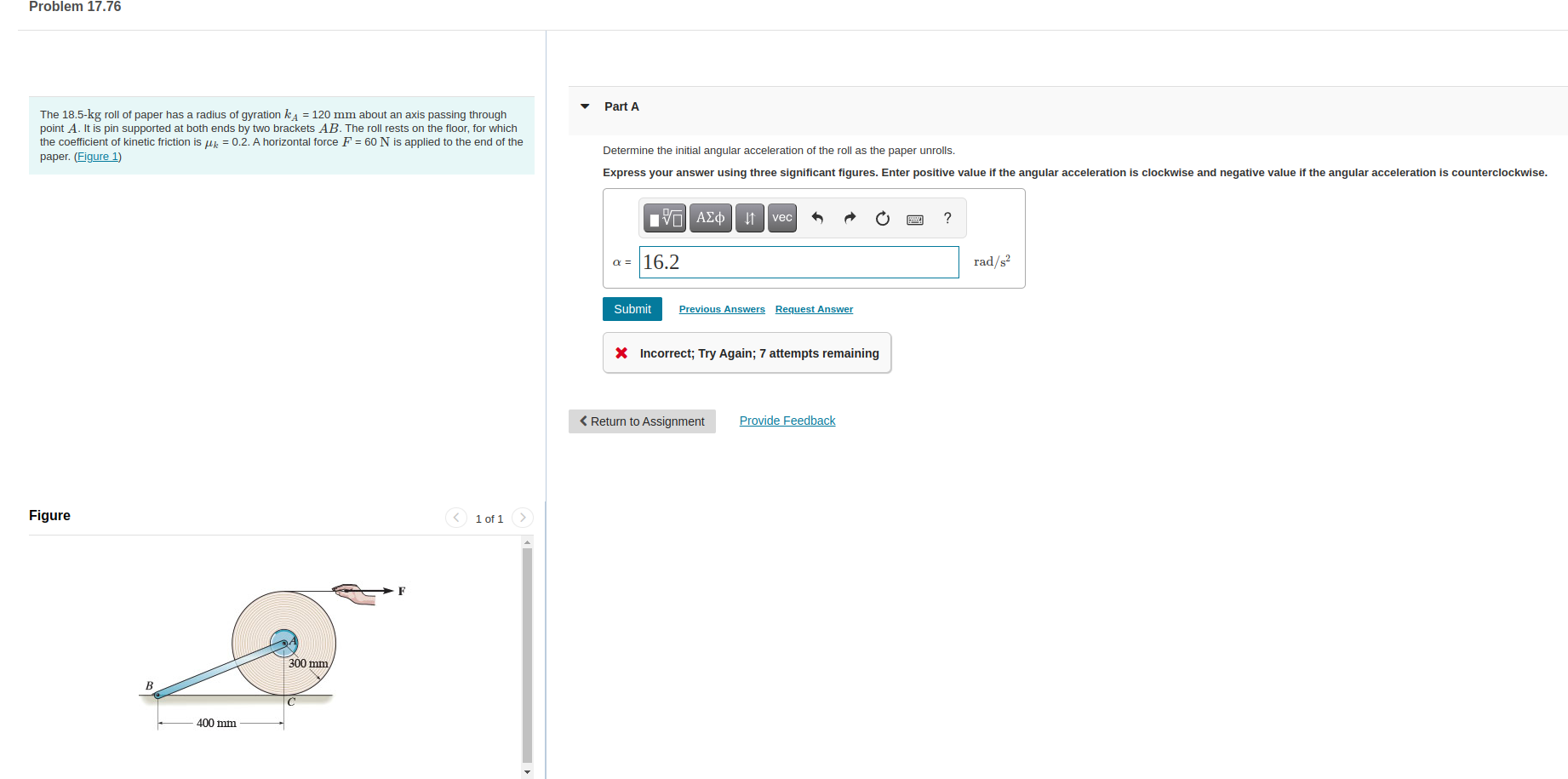Select the superscript/subscript arrows tool
The image size is (1568, 779).
click(x=748, y=218)
